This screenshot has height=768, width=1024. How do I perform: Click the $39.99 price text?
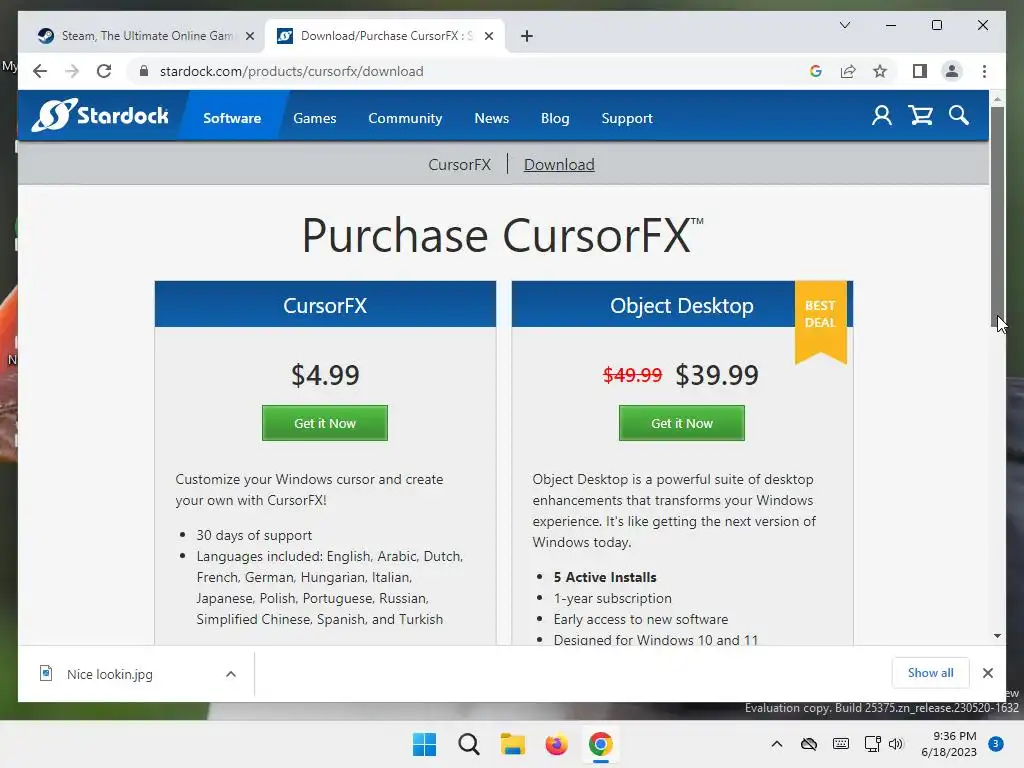click(x=717, y=375)
